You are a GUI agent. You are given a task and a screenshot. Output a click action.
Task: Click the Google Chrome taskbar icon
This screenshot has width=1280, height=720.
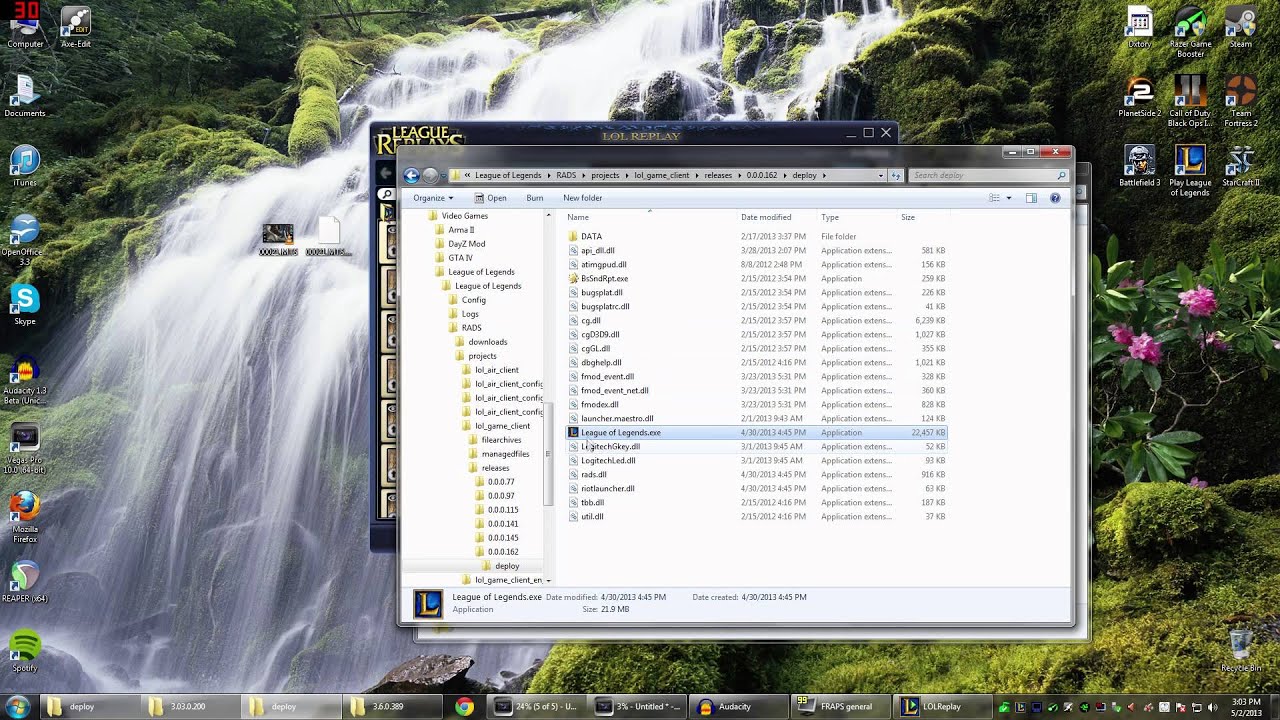click(x=464, y=706)
